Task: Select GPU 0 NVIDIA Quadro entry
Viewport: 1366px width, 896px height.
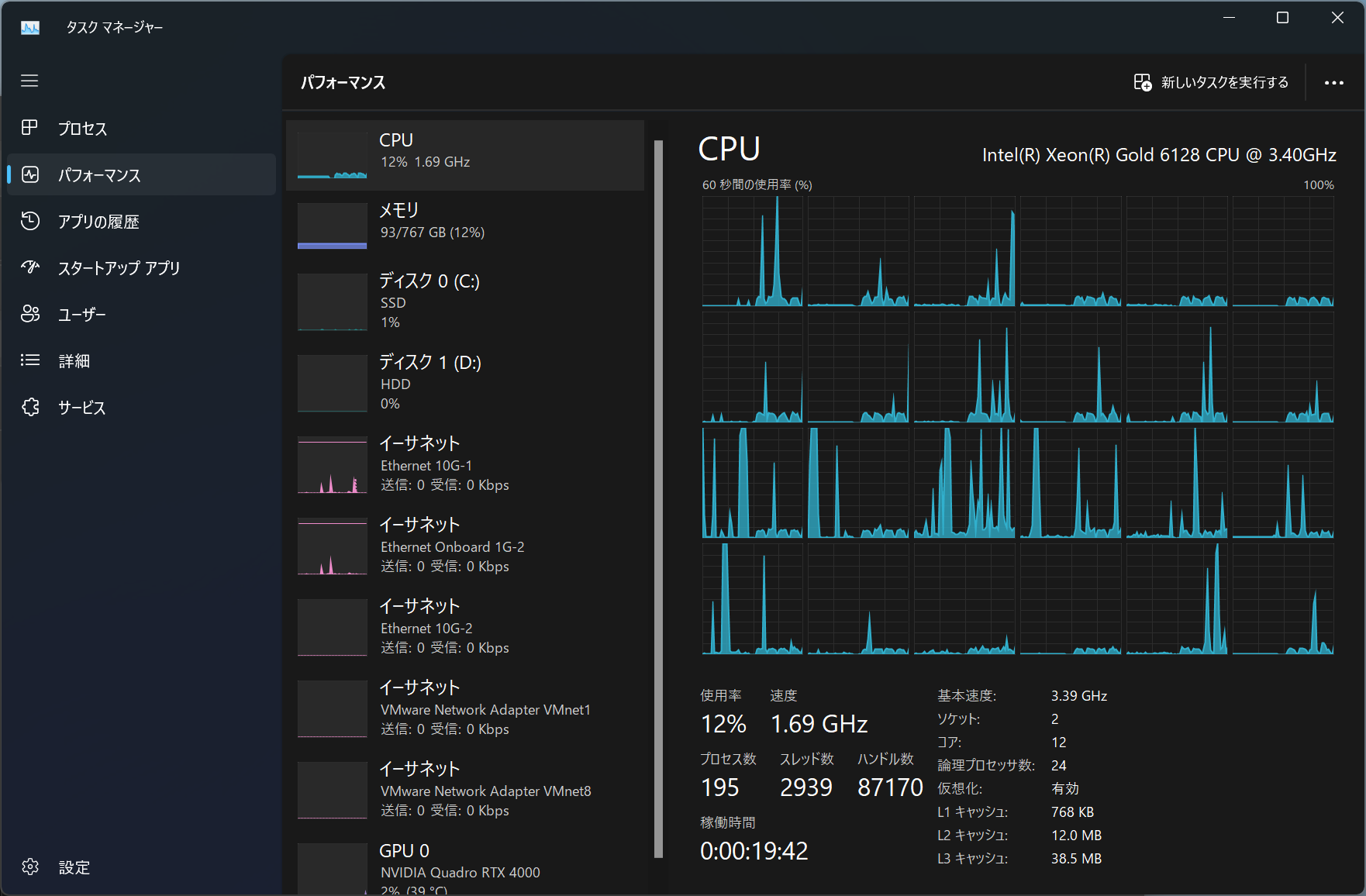Action: [465, 868]
